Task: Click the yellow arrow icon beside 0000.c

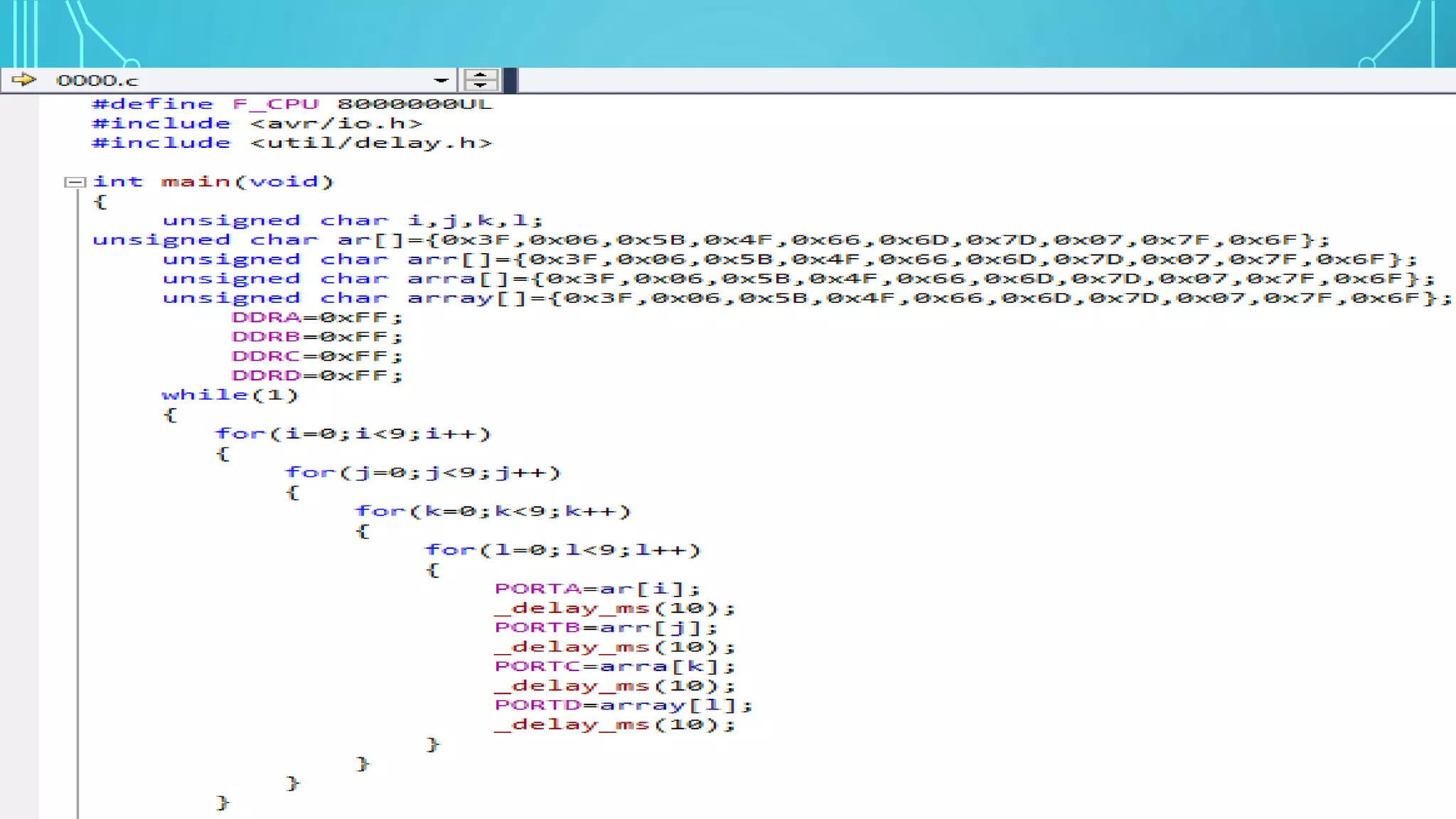Action: click(23, 80)
